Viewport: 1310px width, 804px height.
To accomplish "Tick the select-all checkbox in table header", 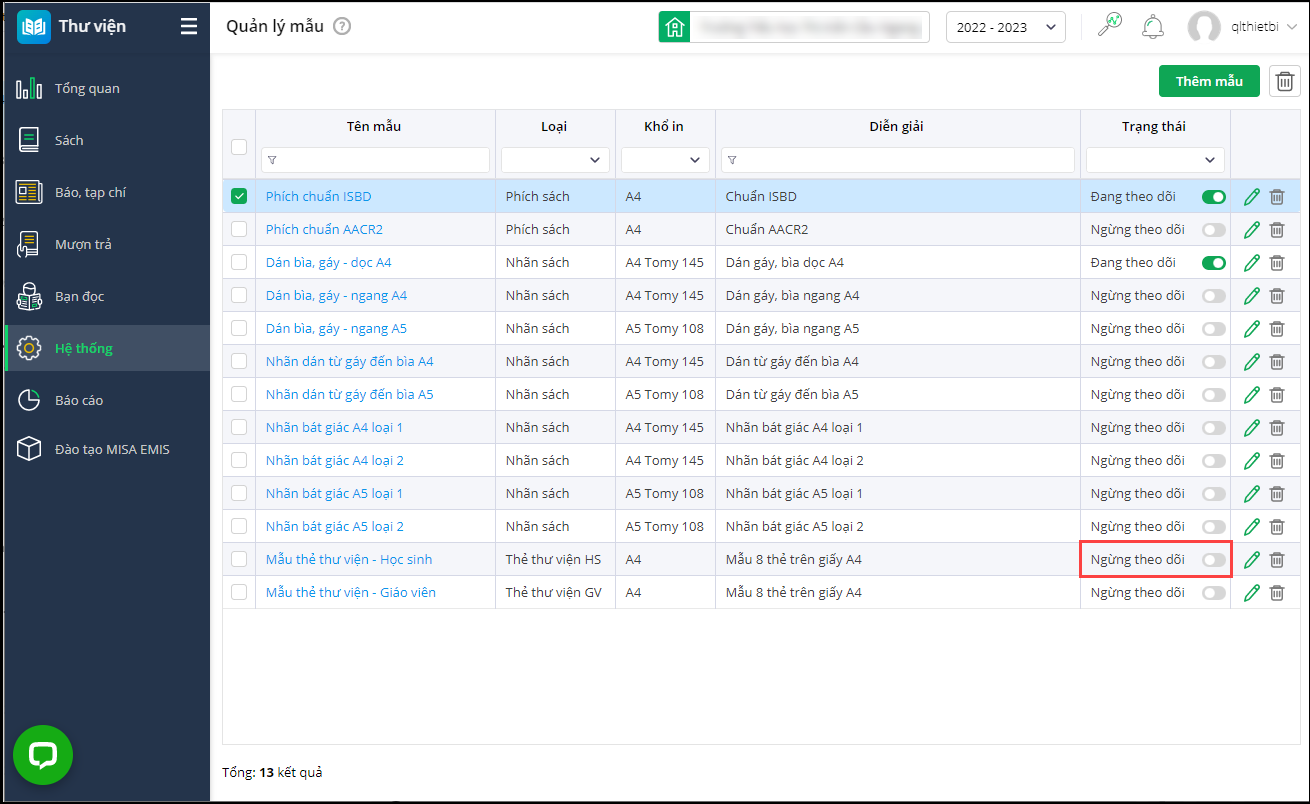I will pyautogui.click(x=239, y=147).
